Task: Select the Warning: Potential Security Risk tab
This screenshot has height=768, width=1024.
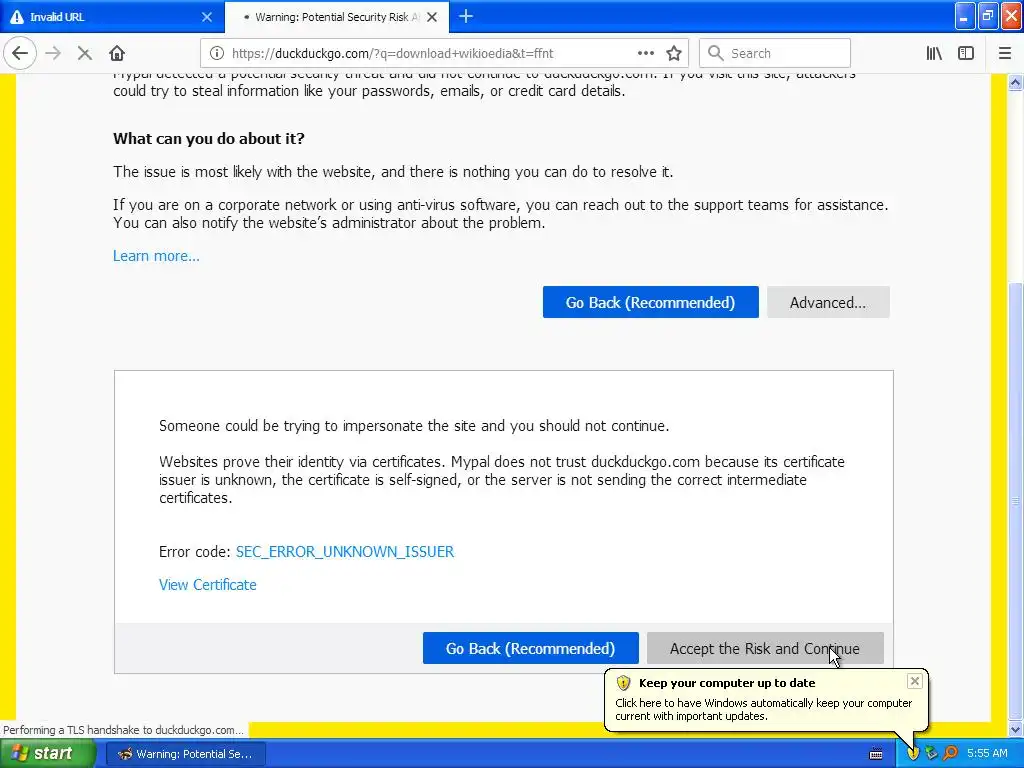Action: coord(336,17)
